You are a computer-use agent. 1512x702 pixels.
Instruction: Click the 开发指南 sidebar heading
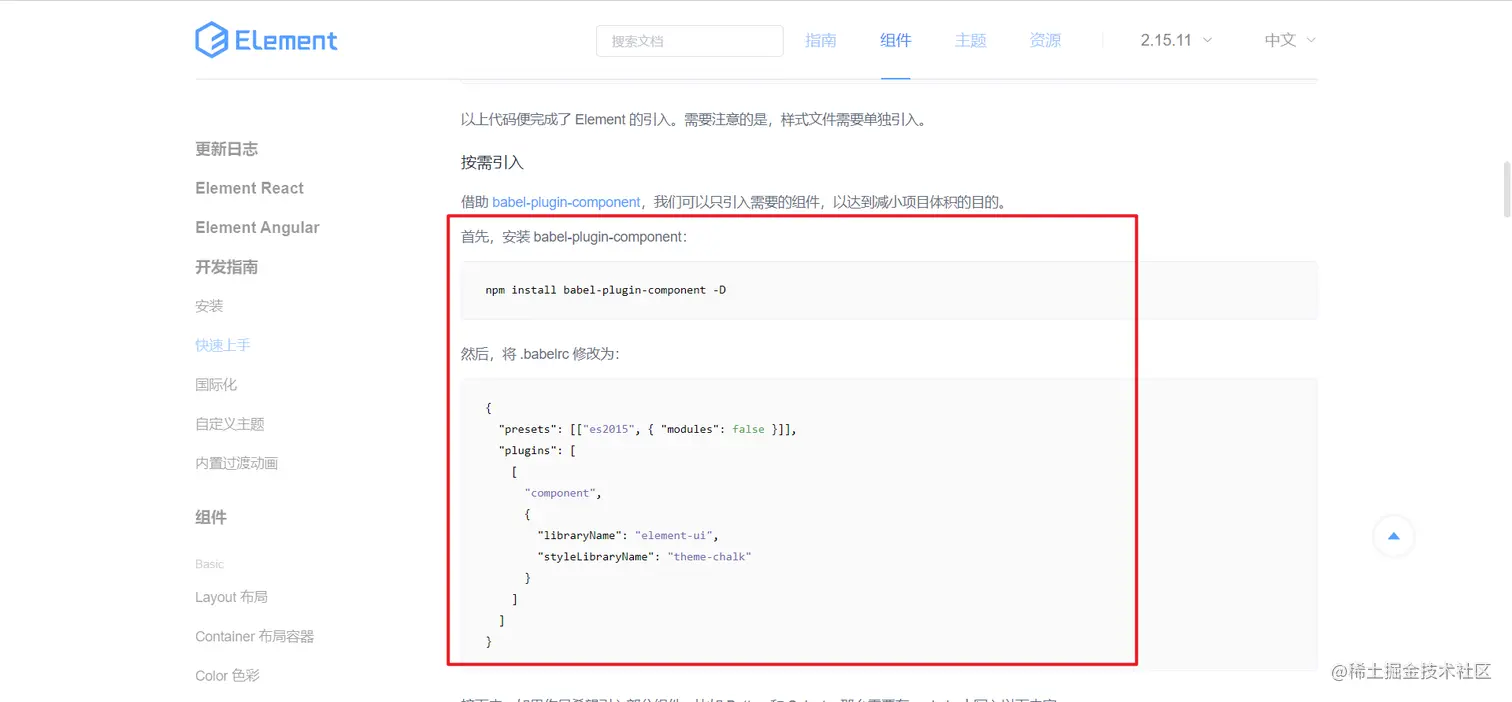coord(227,267)
